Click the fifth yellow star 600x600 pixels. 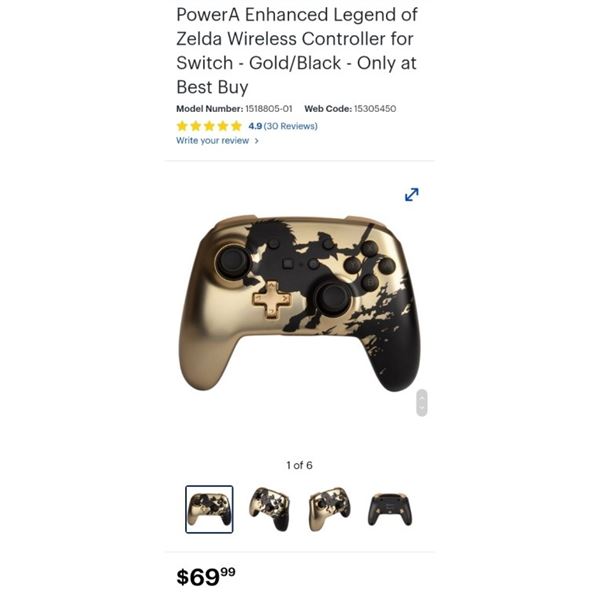tap(236, 126)
